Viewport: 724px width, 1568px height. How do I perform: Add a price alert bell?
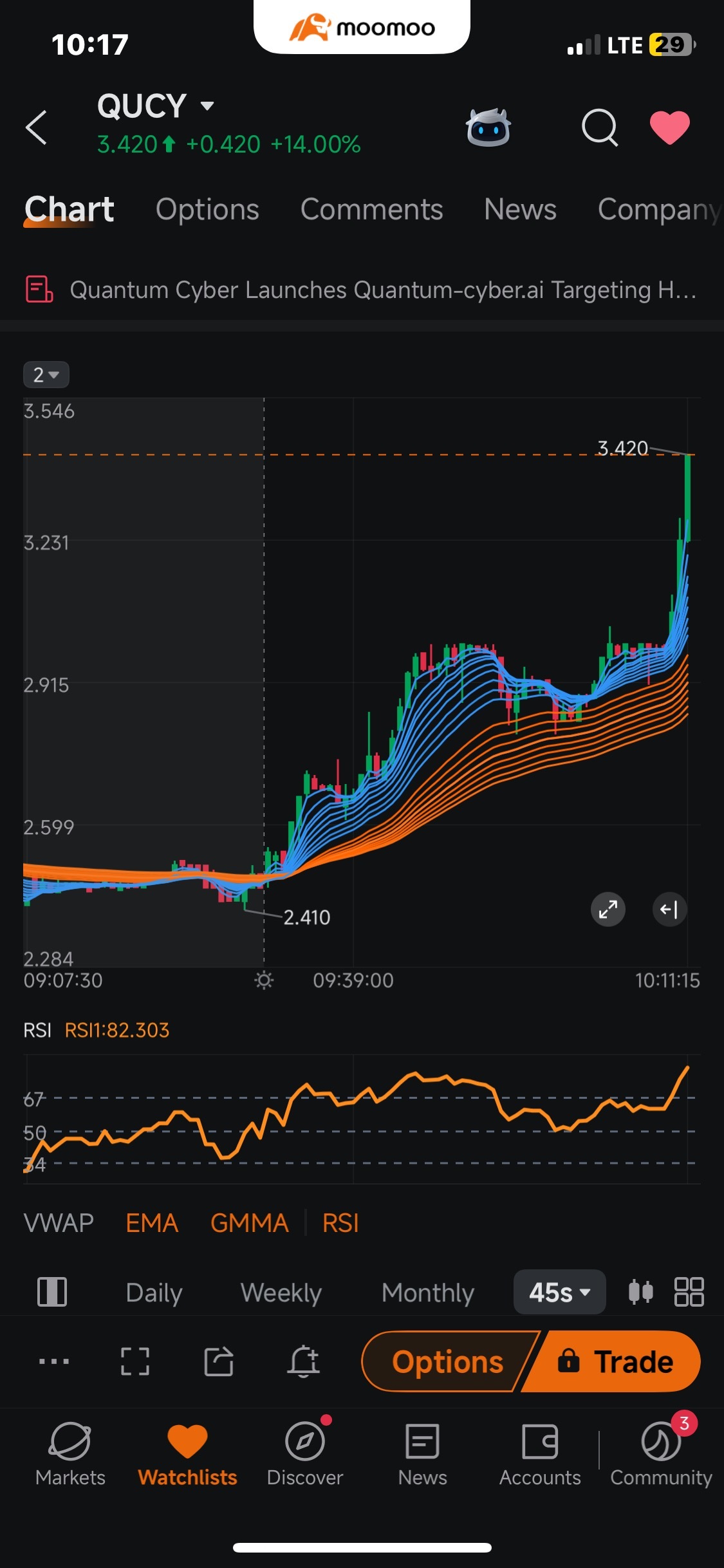pyautogui.click(x=304, y=1361)
